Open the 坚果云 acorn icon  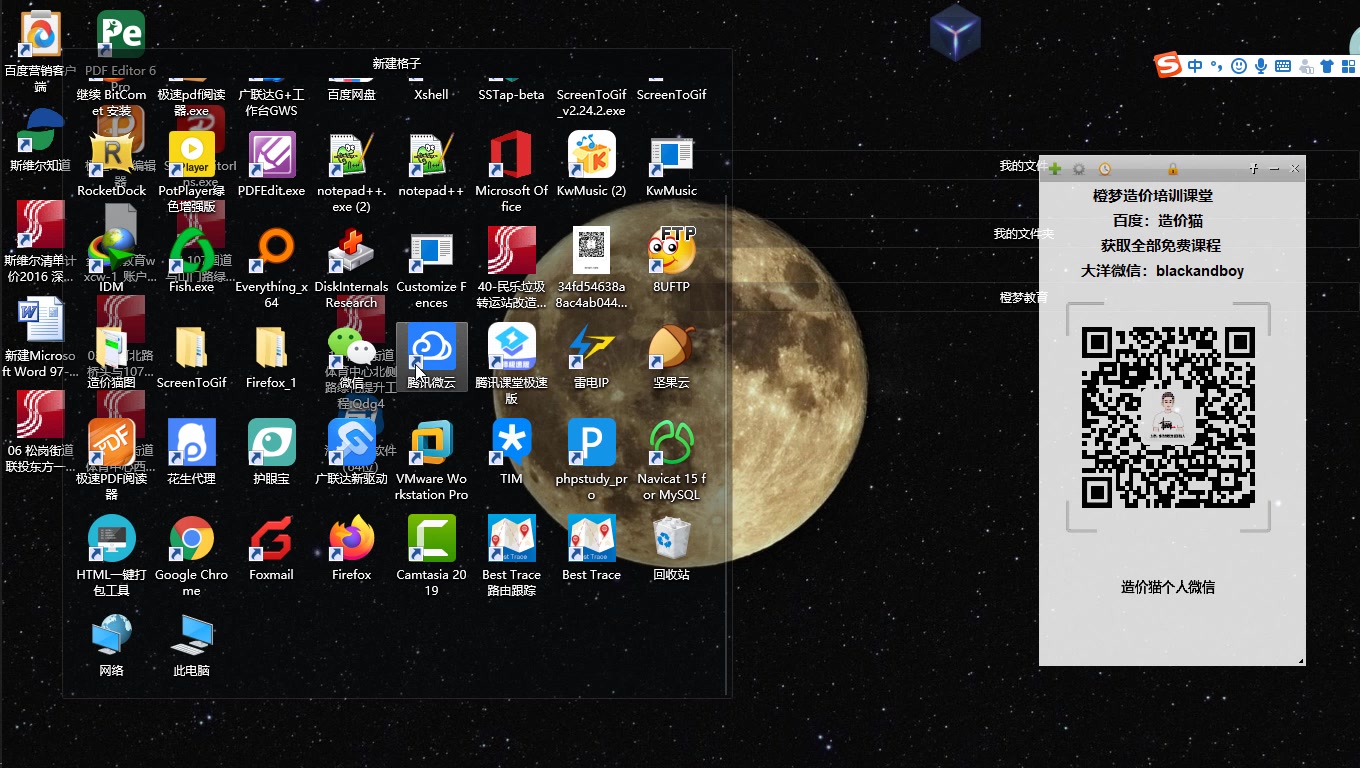click(x=672, y=356)
